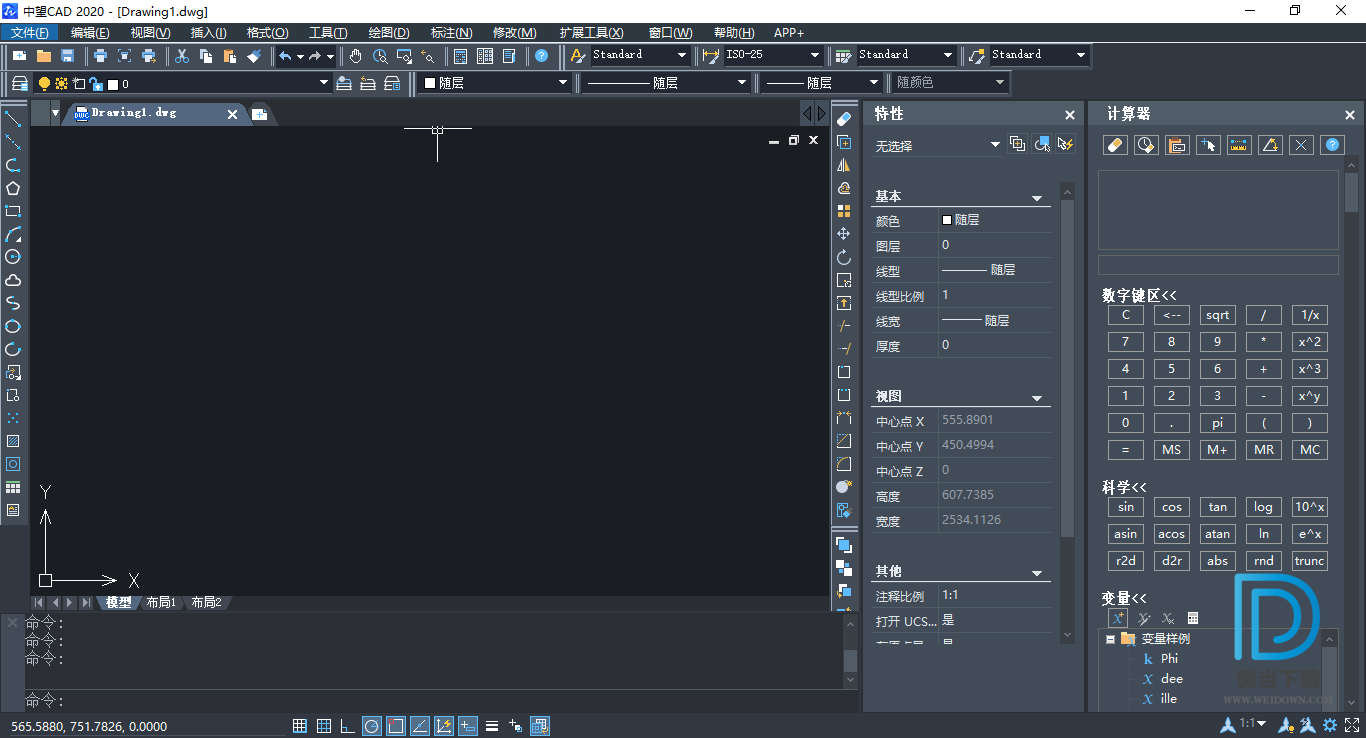Toggle Polar tracking in status bar

coord(372,726)
